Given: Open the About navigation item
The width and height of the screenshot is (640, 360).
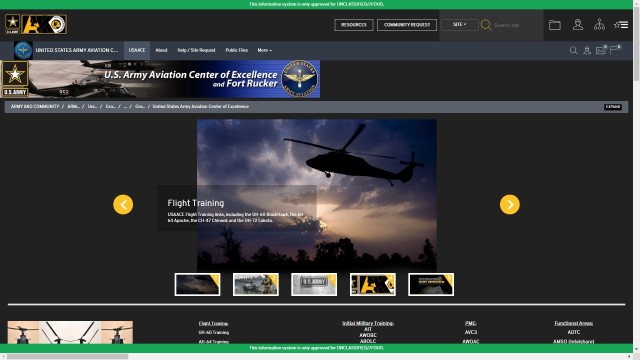Looking at the screenshot, I should click(x=161, y=50).
